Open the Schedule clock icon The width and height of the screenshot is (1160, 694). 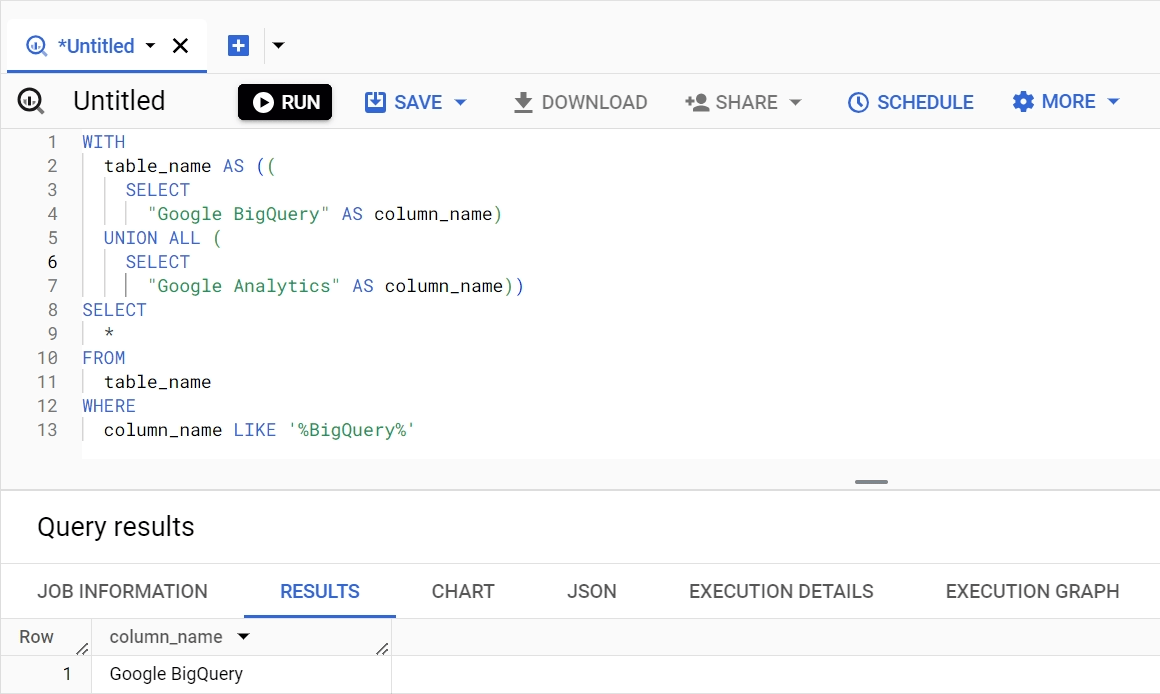[858, 102]
